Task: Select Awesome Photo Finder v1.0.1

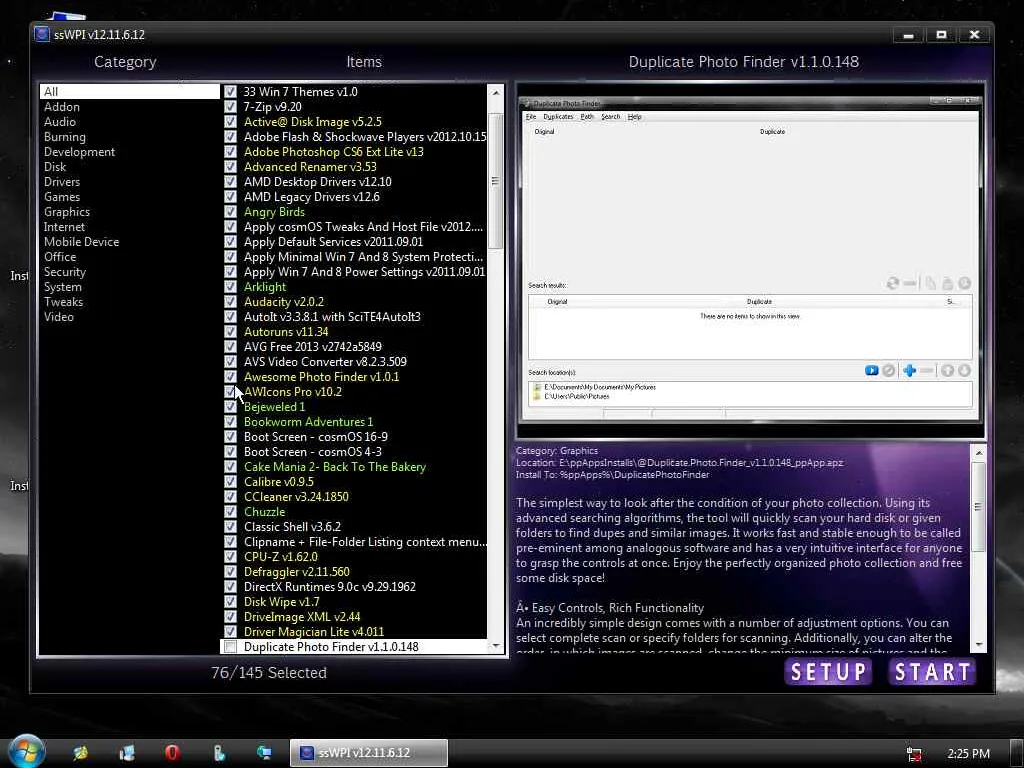Action: click(321, 377)
